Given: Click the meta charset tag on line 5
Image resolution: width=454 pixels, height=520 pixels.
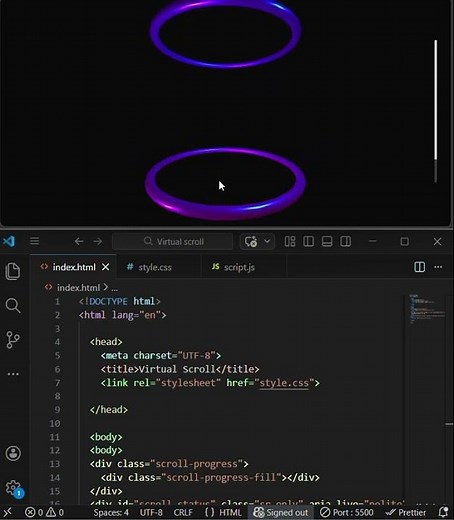Looking at the screenshot, I should pos(161,355).
